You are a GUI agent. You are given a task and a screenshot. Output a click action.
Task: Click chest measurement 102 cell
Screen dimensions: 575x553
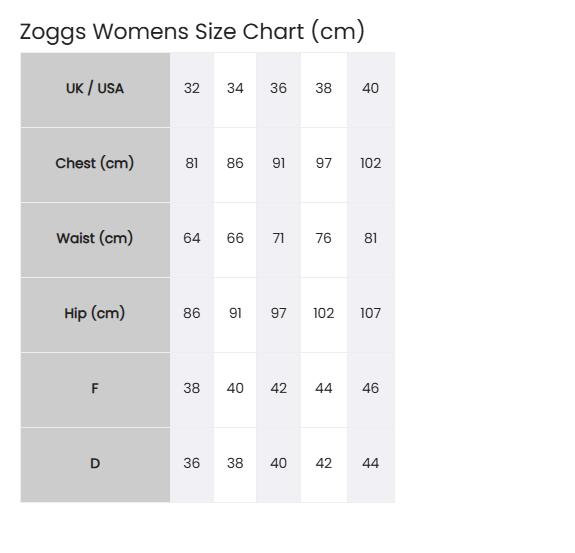[x=371, y=165]
